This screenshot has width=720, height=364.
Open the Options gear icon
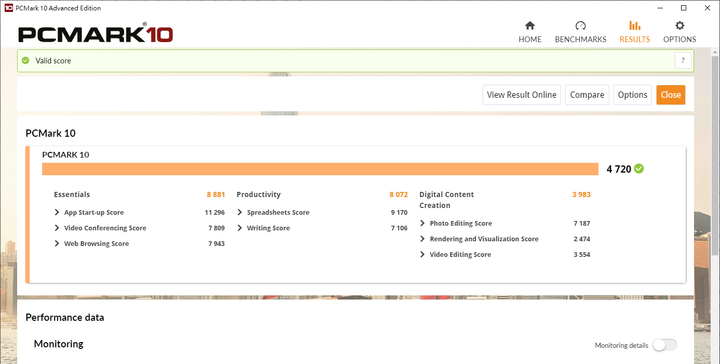(x=680, y=26)
